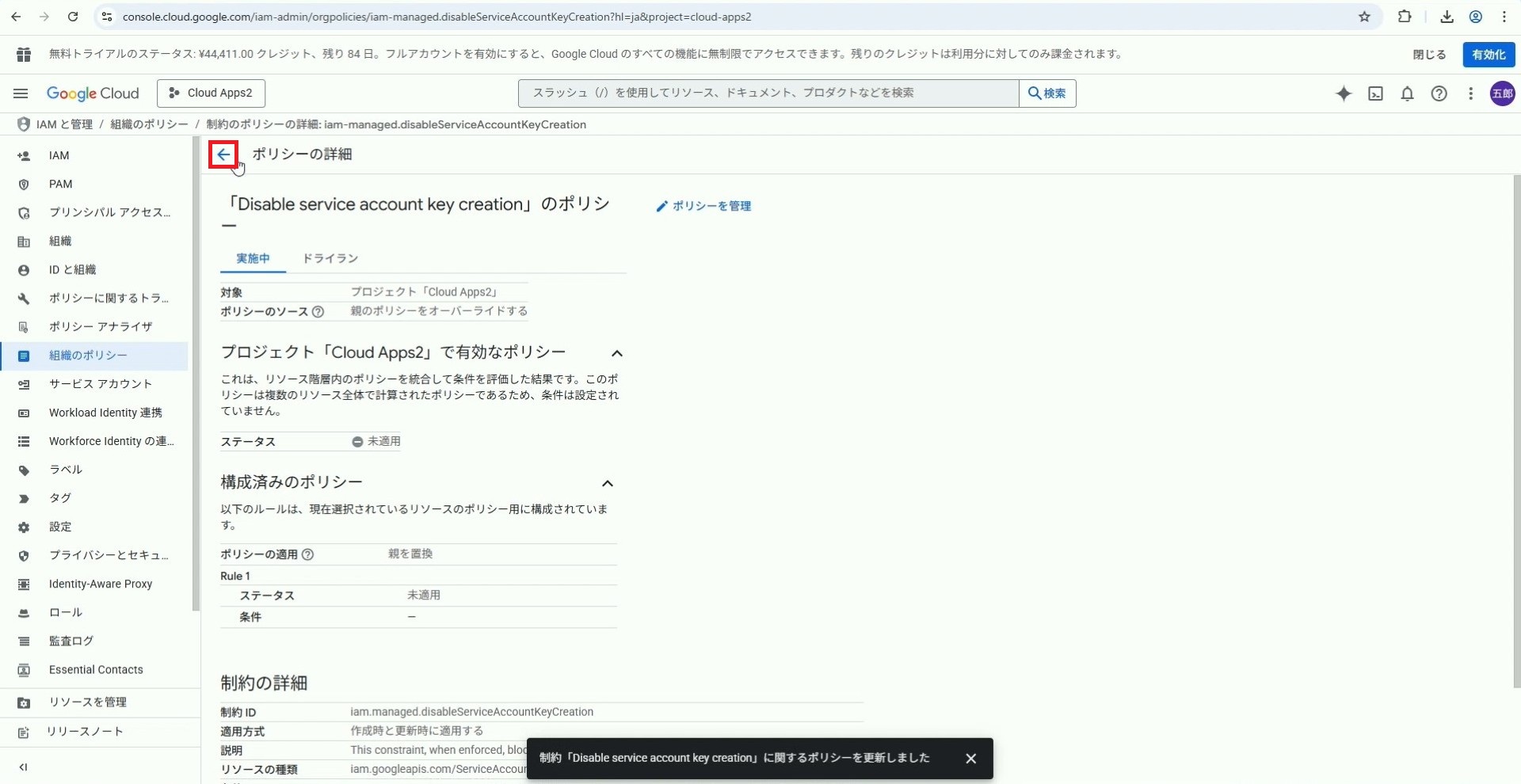Collapse the left sidebar navigation

coord(23,767)
